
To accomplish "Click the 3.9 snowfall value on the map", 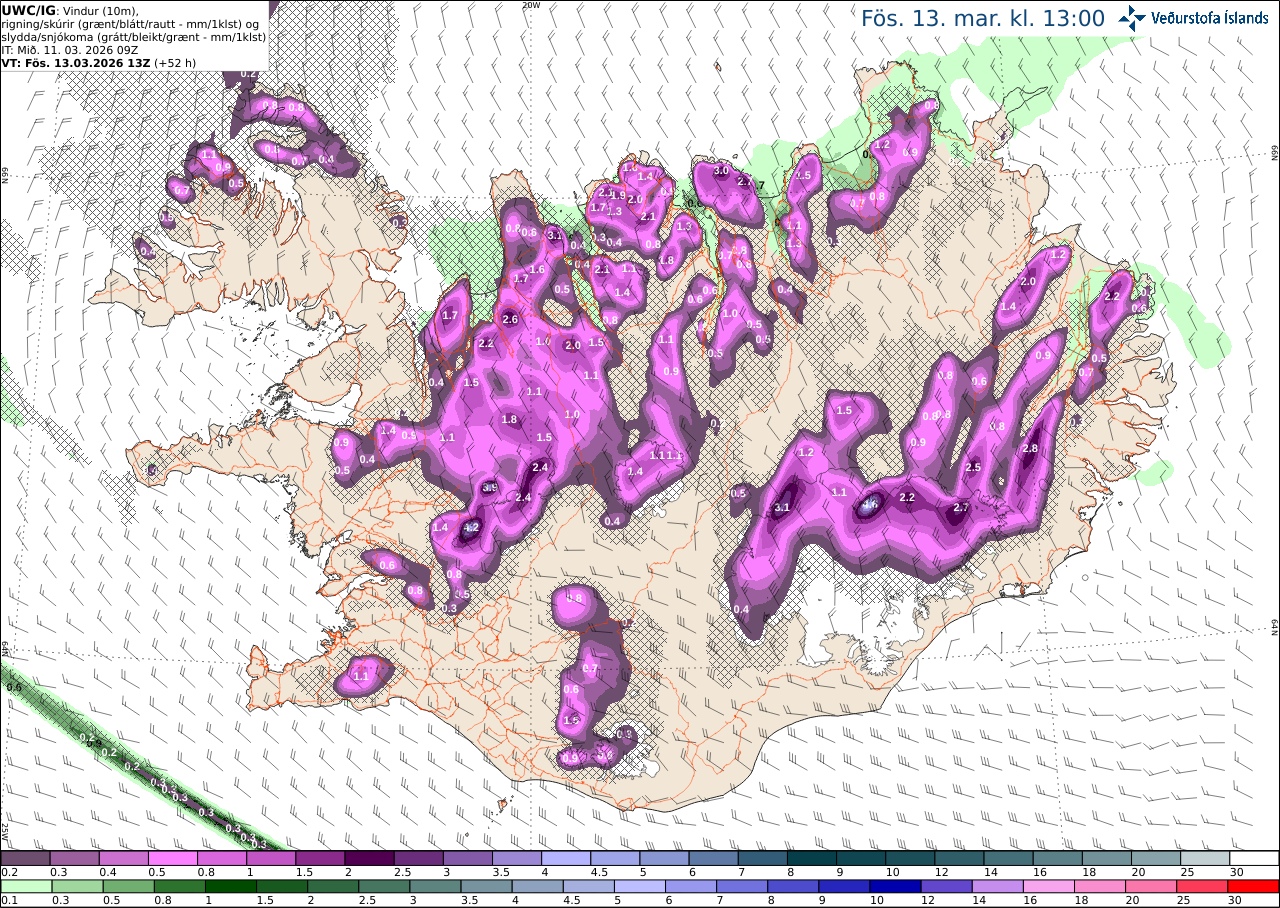I will (490, 488).
